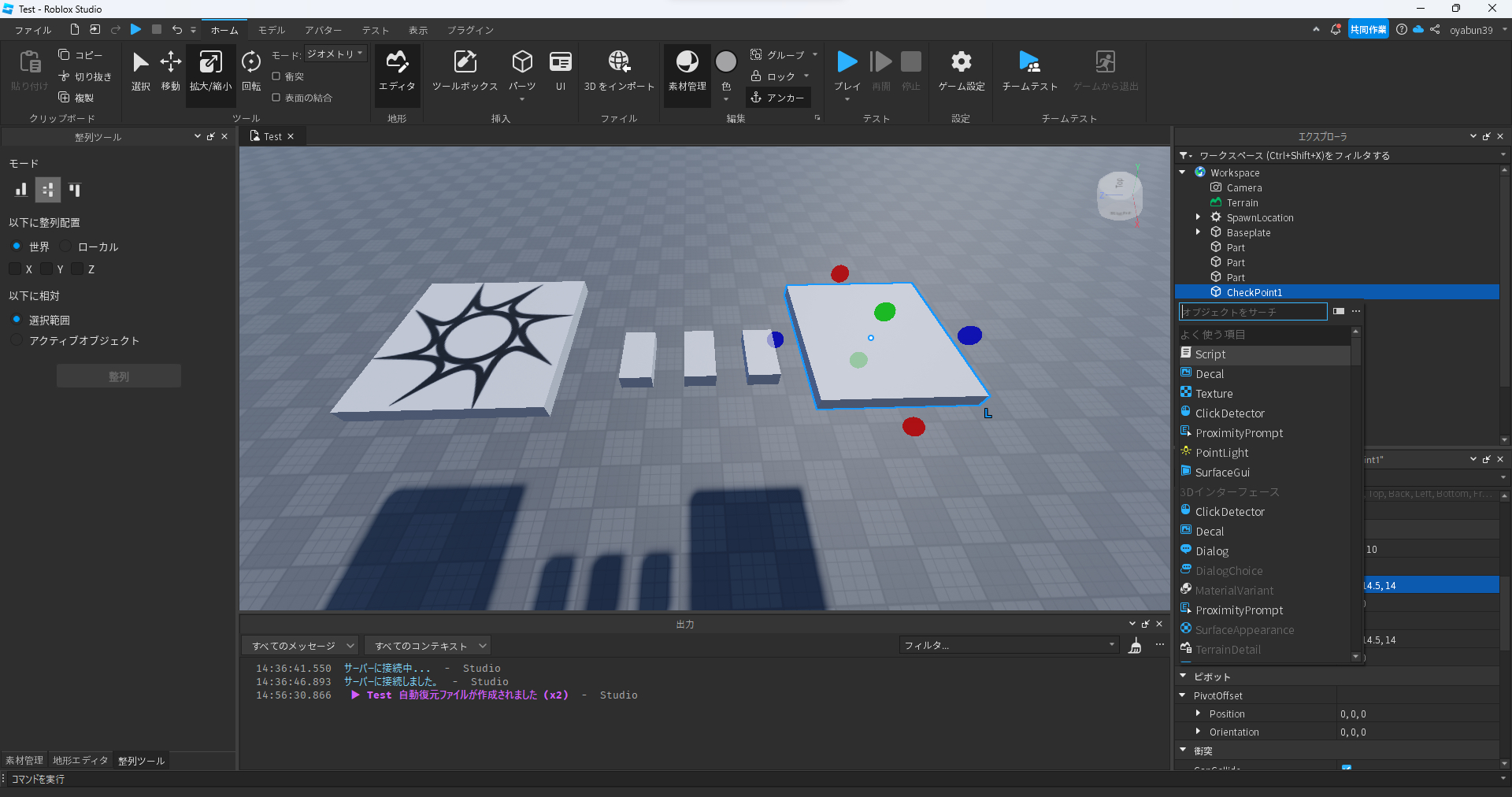Click コピー in the clipboard group
Image resolution: width=1512 pixels, height=797 pixels.
coord(80,55)
